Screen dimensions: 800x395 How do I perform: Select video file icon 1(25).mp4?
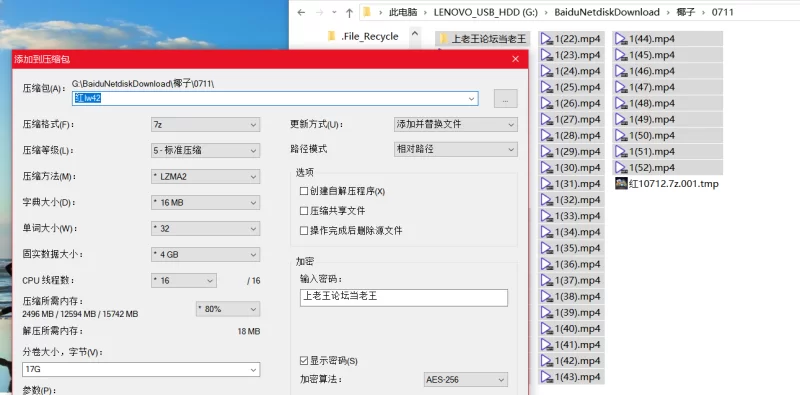547,87
